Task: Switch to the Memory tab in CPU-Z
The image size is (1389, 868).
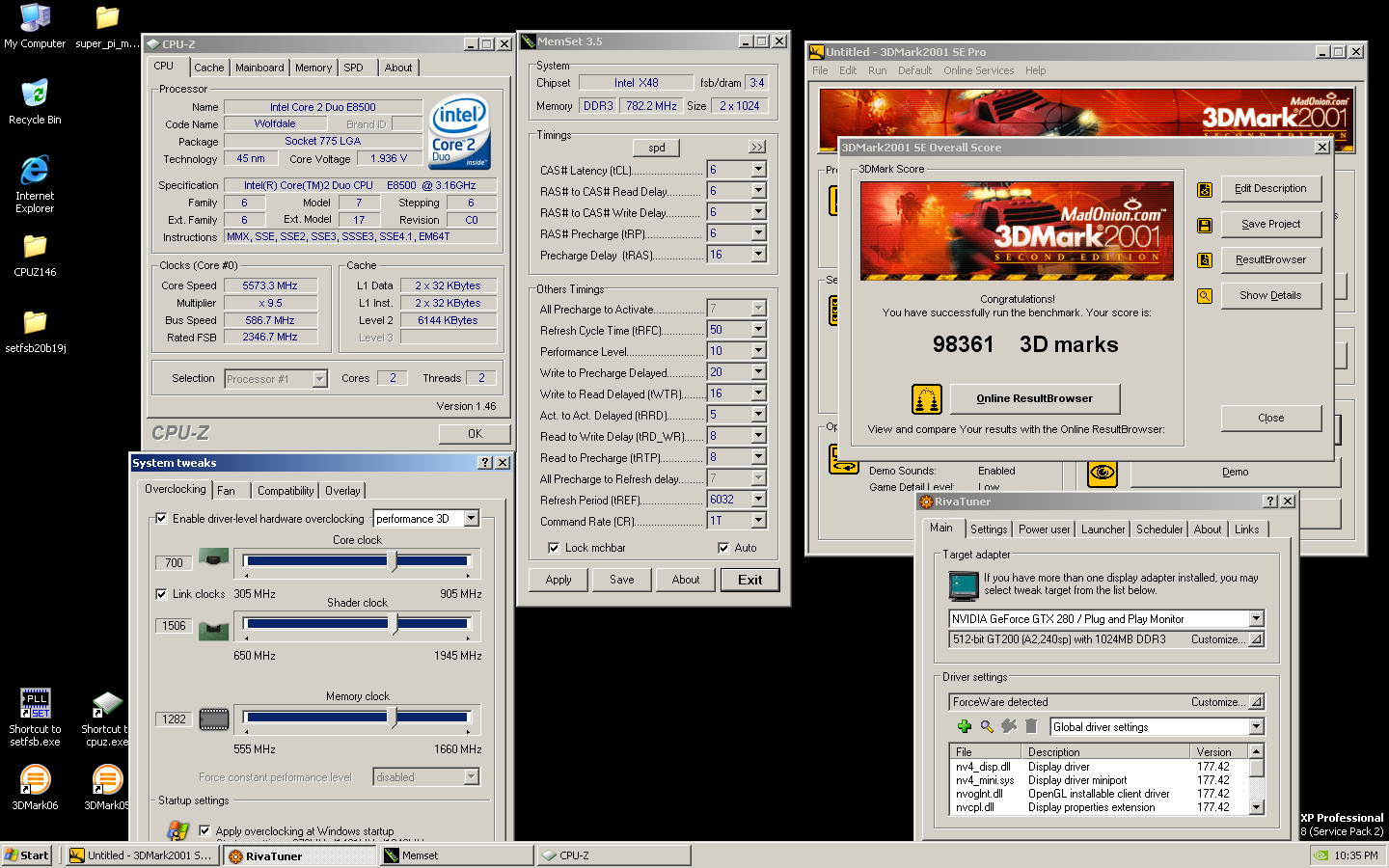Action: (x=313, y=68)
